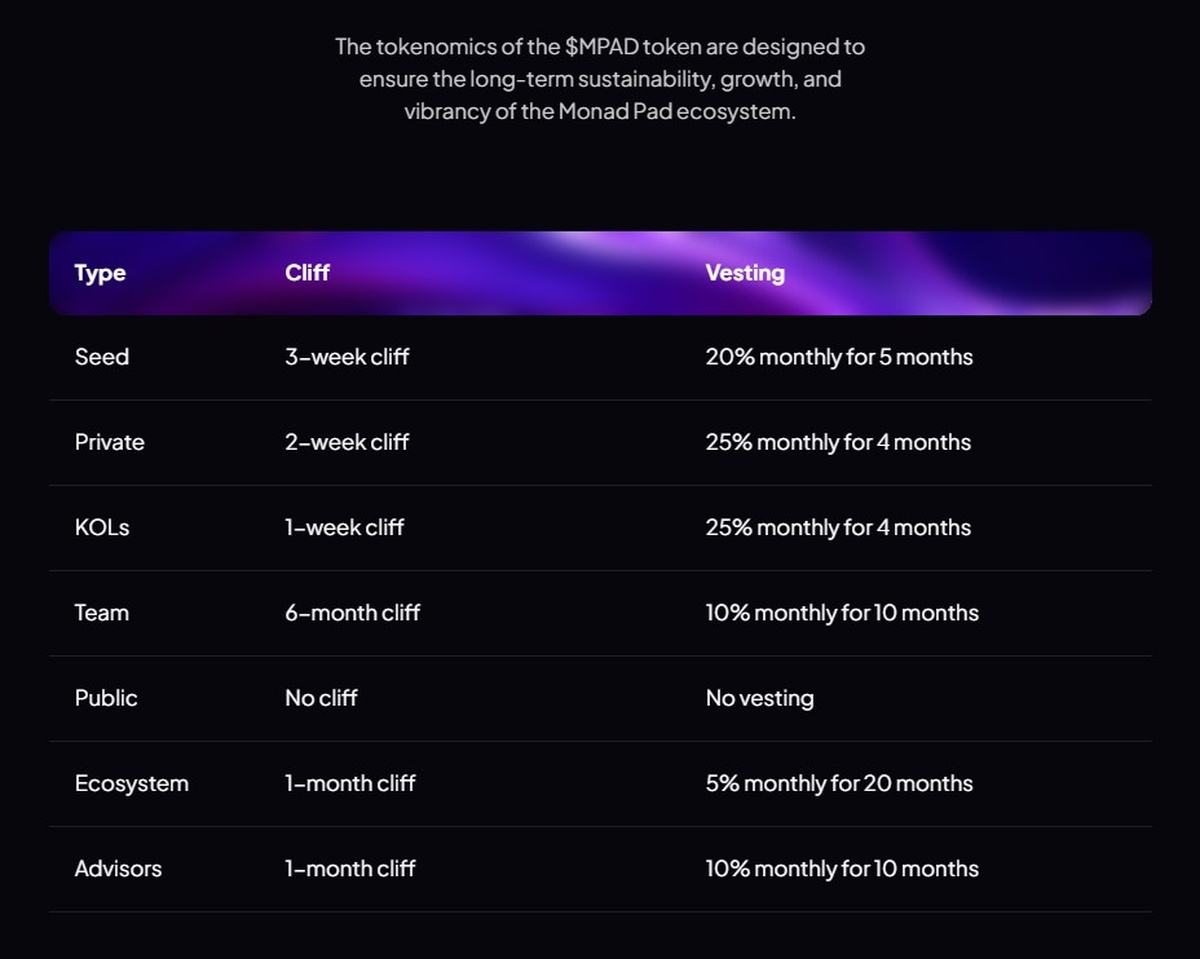Select the Advisors row label

118,868
